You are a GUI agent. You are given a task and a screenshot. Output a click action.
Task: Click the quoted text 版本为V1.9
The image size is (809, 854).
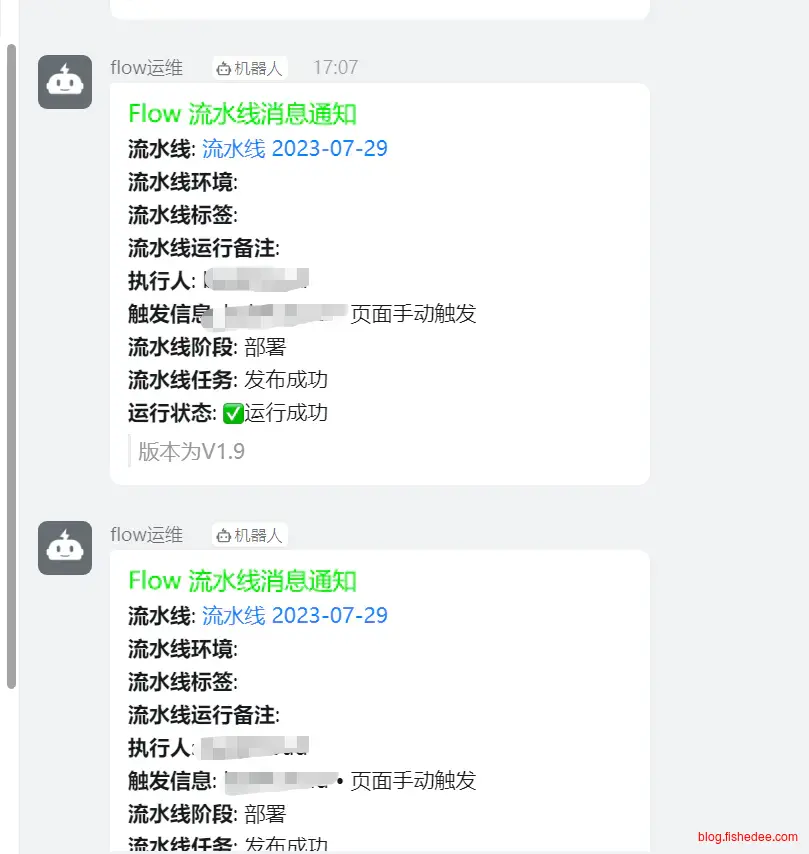coord(191,452)
